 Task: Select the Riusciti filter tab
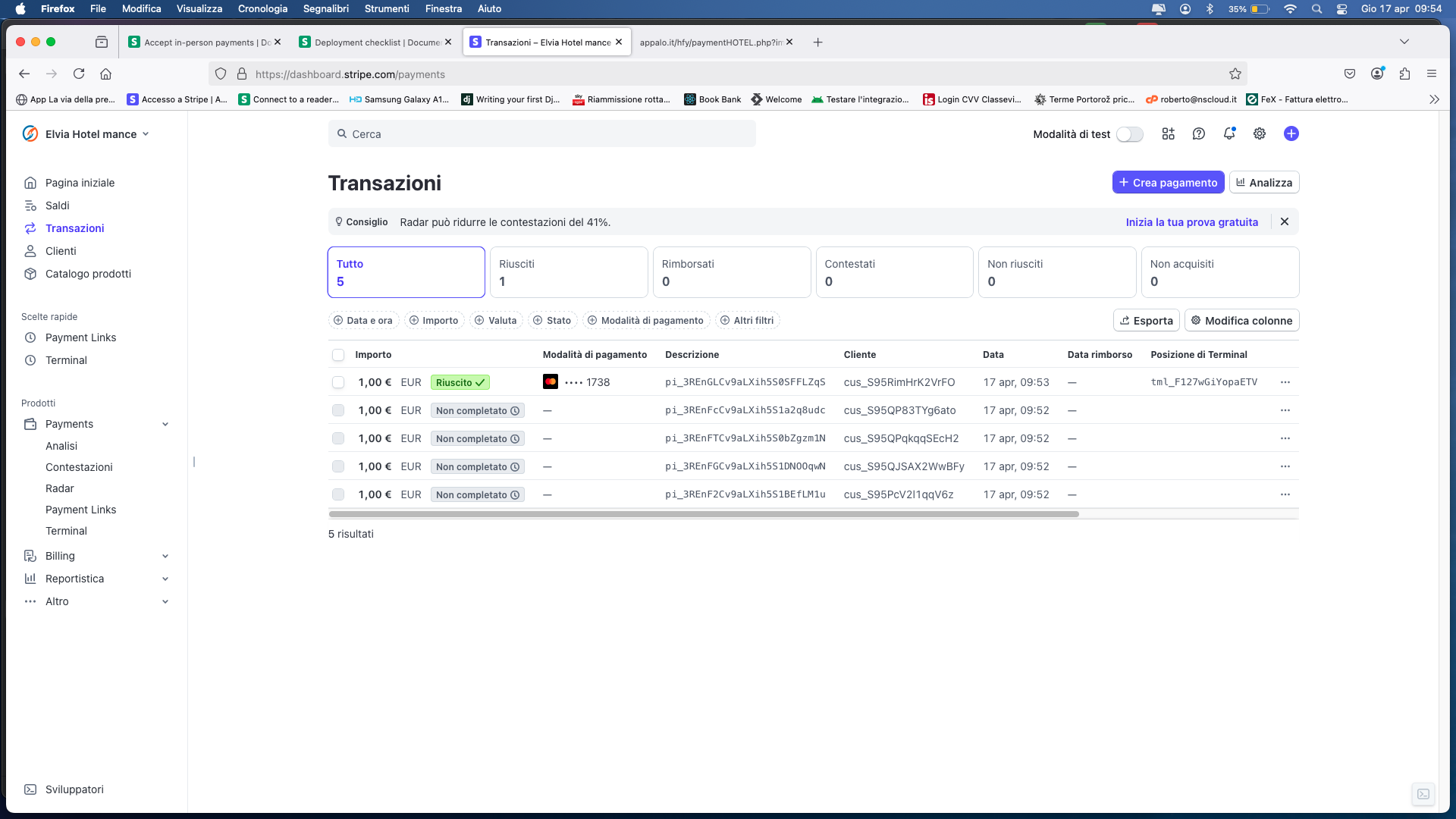[x=568, y=272]
